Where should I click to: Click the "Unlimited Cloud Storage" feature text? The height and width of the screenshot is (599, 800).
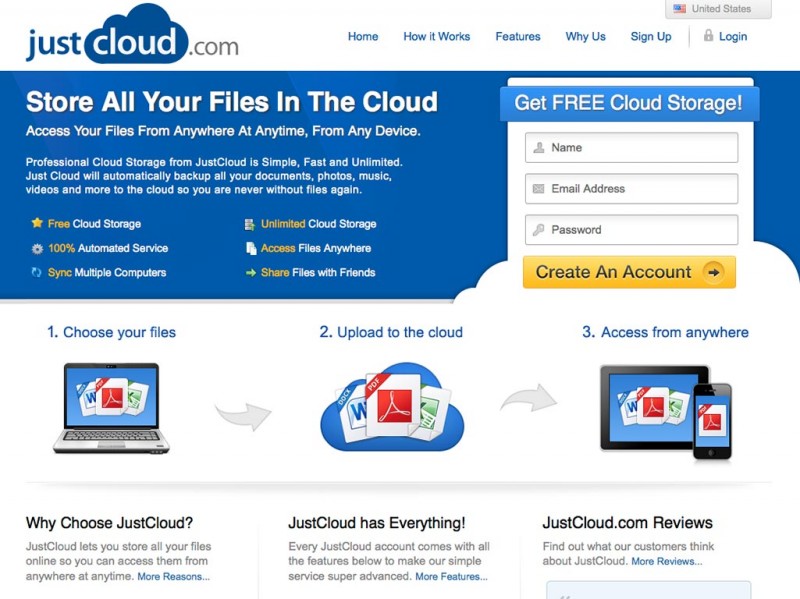(x=318, y=224)
